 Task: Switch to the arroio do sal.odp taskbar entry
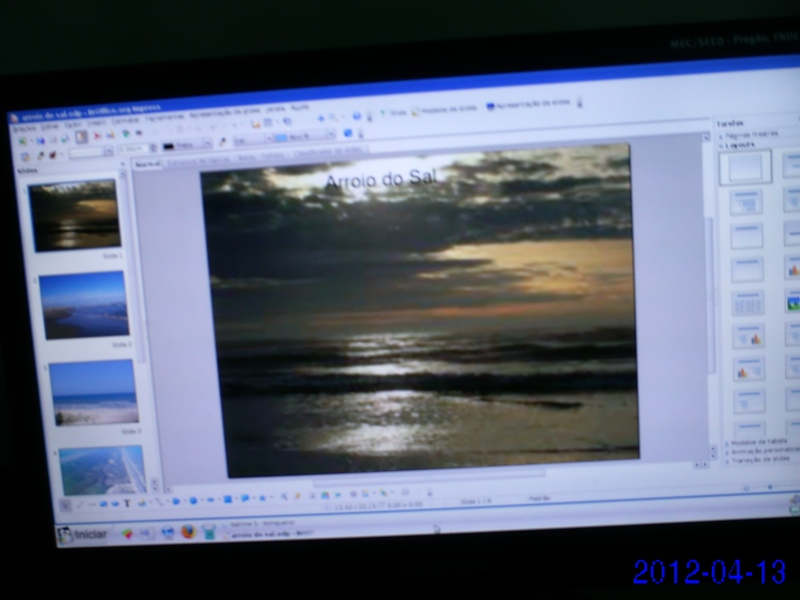tap(269, 534)
